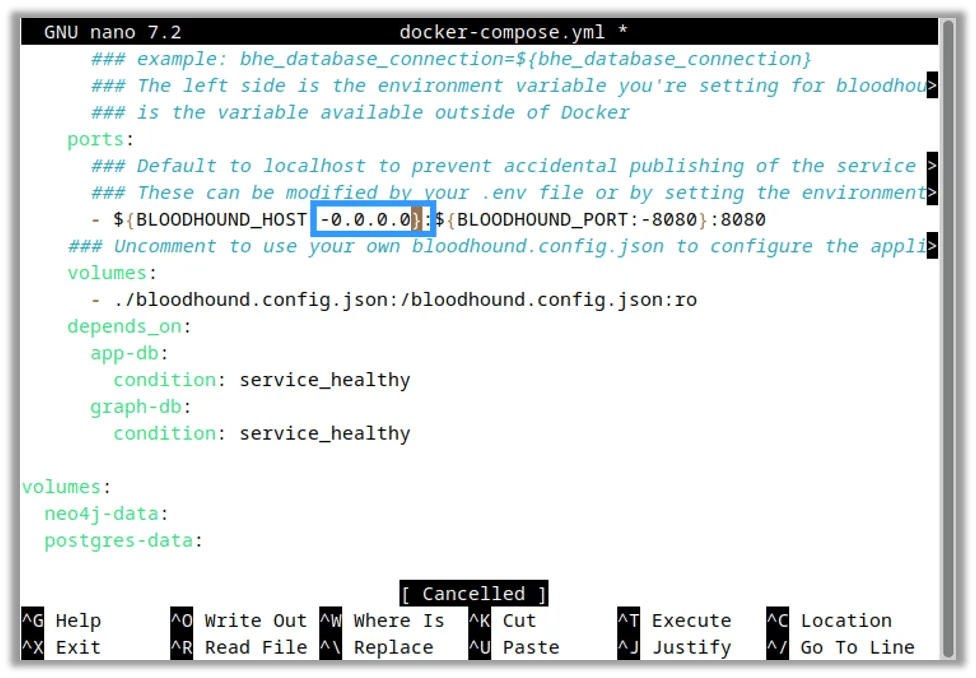Click the ^K Cut shortcut
Image resolution: width=976 pixels, height=678 pixels.
[503, 621]
